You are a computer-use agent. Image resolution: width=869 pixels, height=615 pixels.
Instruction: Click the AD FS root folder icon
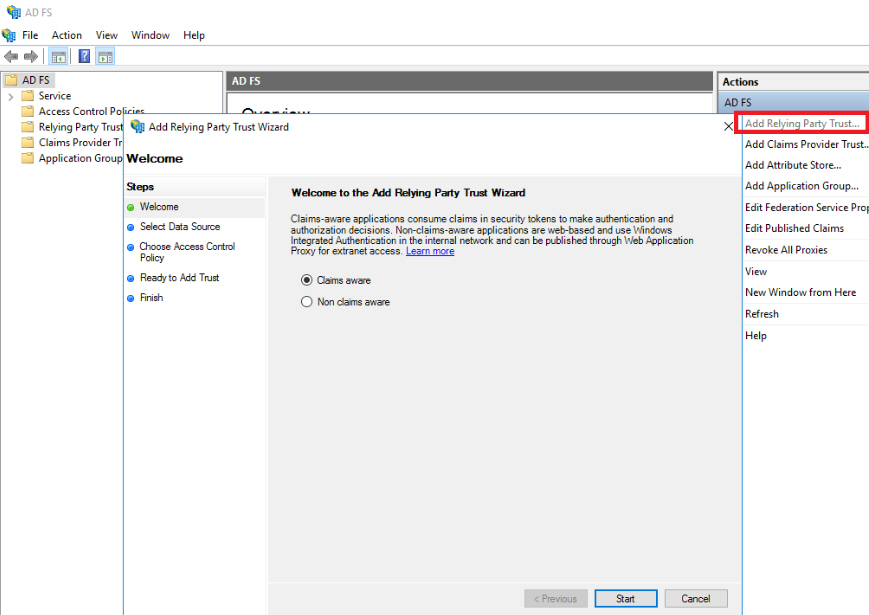tap(11, 80)
